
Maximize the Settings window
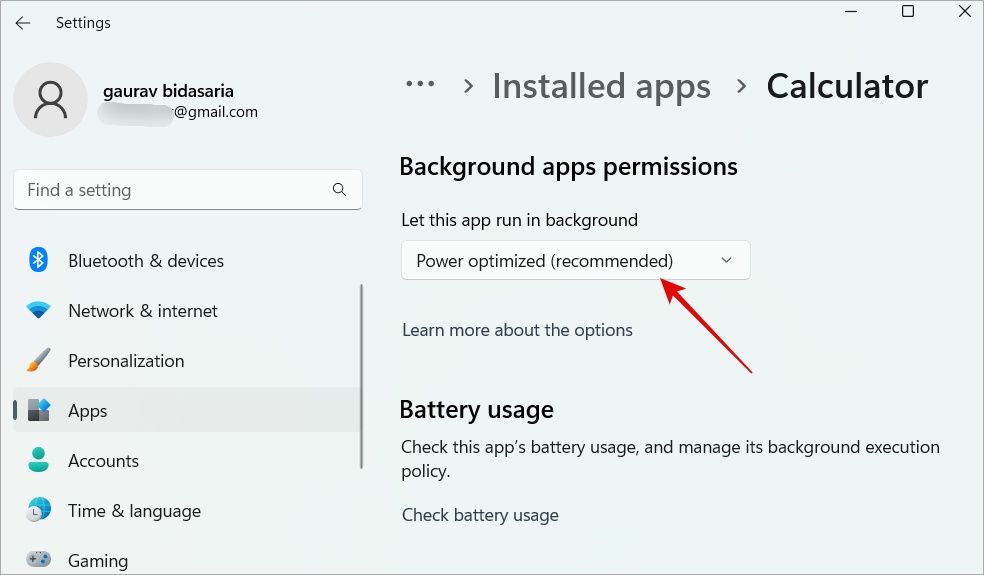(908, 12)
